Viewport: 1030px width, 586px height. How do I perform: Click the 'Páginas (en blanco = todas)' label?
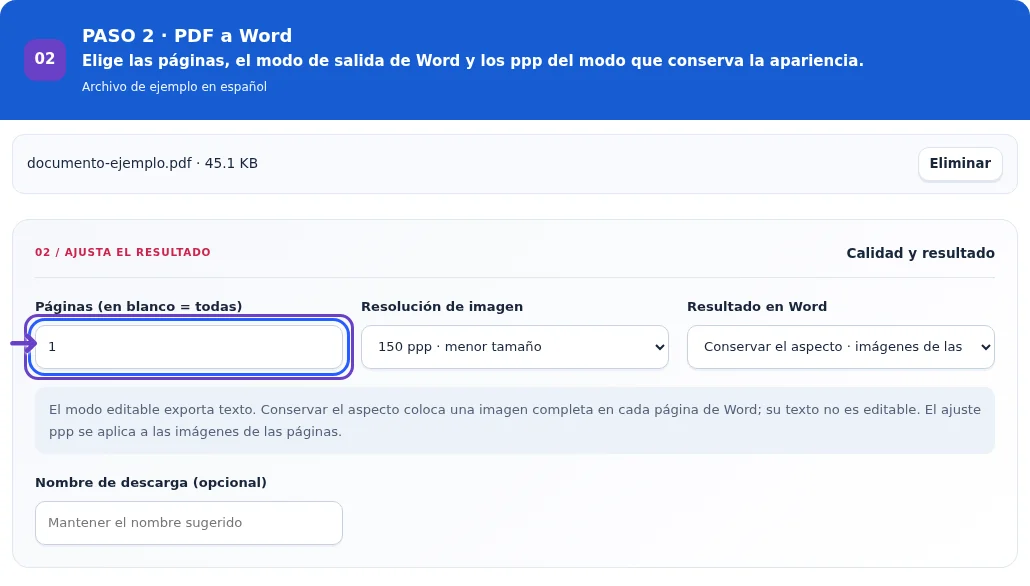point(139,307)
